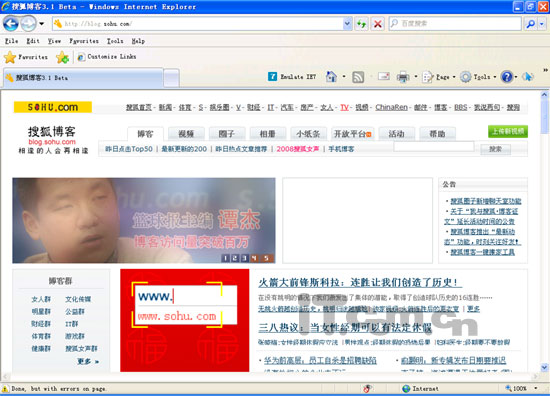Screen dimensions: 550x396
Task: Switch banner to slide 1
Action: (x=226, y=258)
